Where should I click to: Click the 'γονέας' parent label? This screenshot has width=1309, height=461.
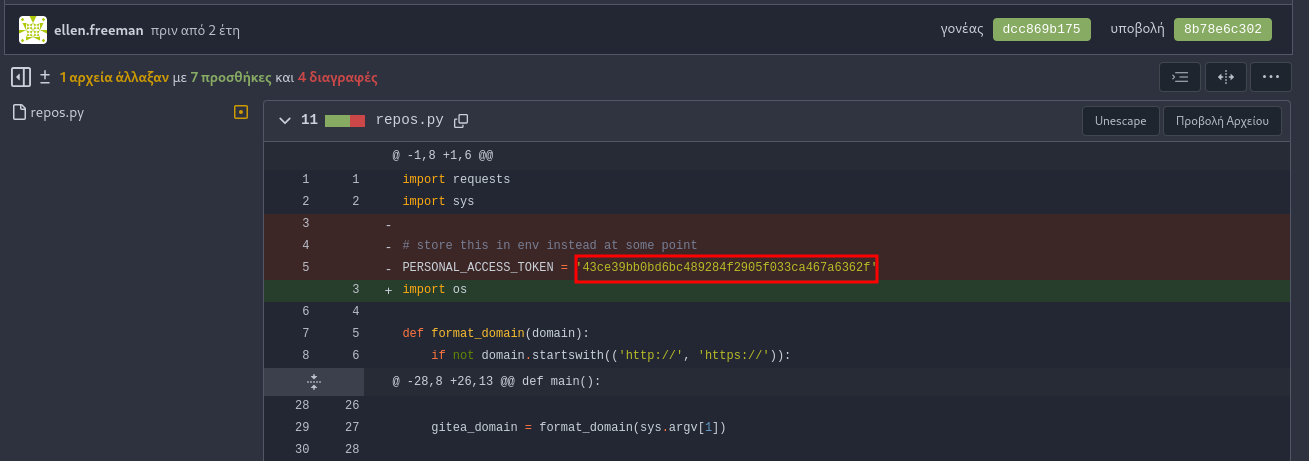pos(960,29)
